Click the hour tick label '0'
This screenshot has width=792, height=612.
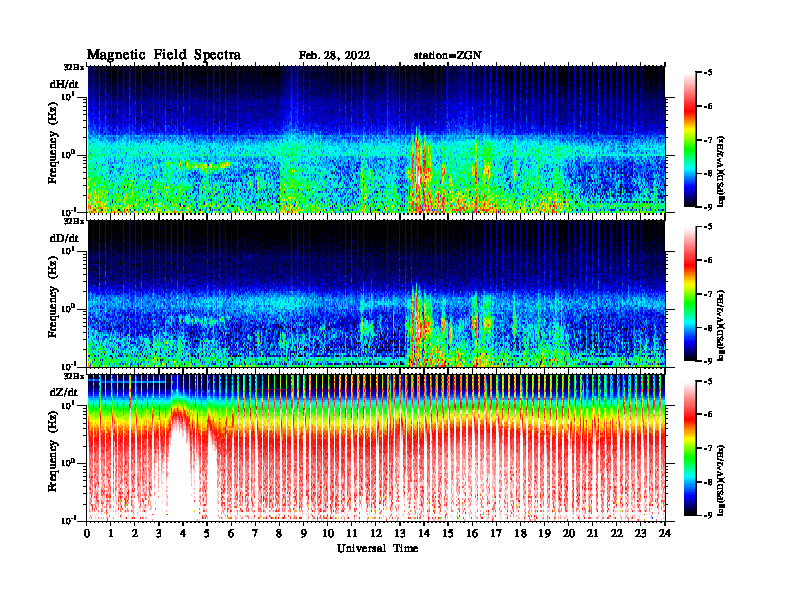(87, 534)
